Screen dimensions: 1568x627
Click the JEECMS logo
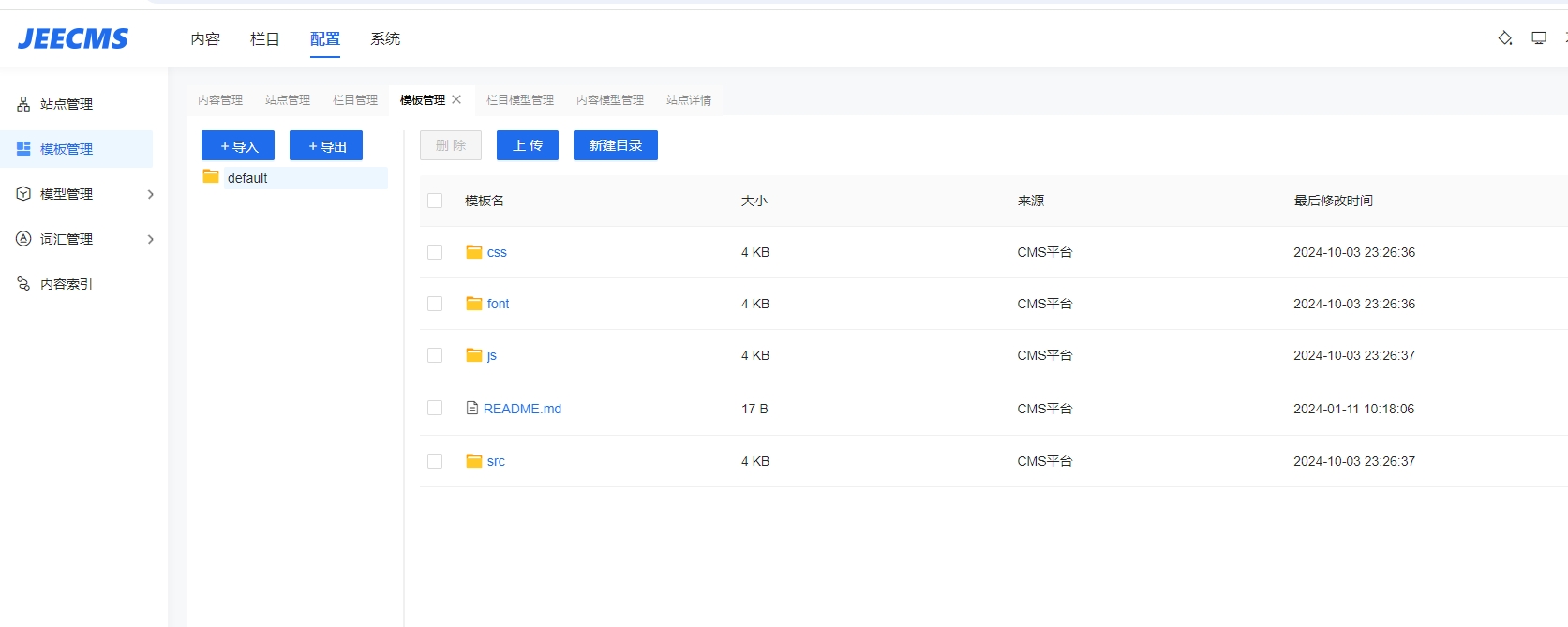pyautogui.click(x=73, y=38)
